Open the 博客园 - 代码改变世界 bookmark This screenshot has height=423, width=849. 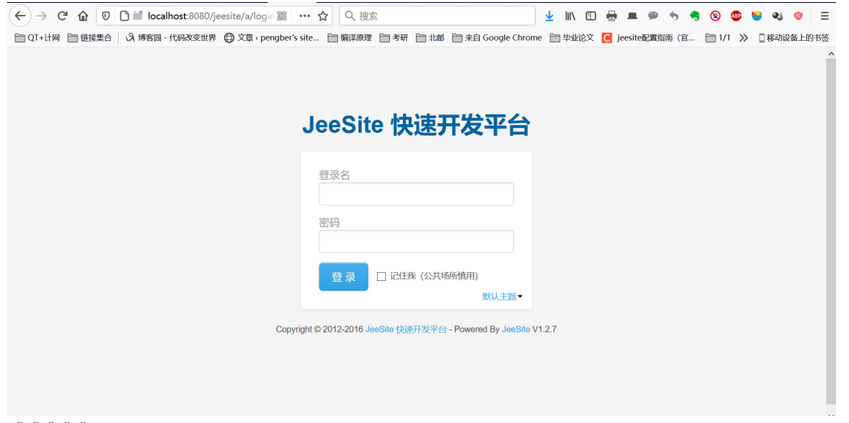click(x=171, y=38)
